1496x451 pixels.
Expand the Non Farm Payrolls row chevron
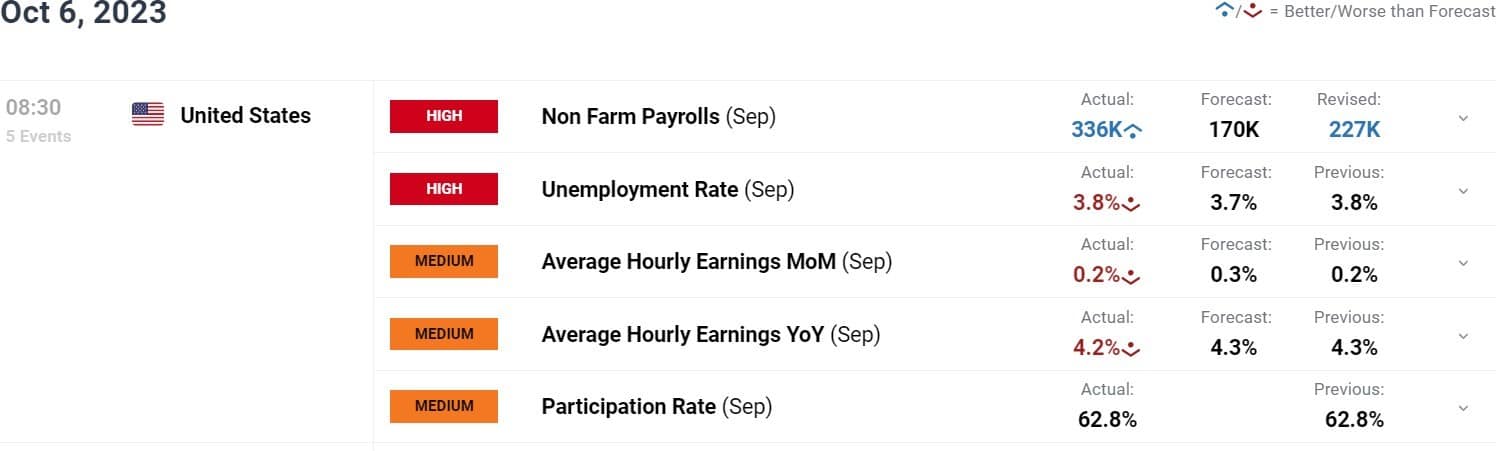pyautogui.click(x=1463, y=118)
